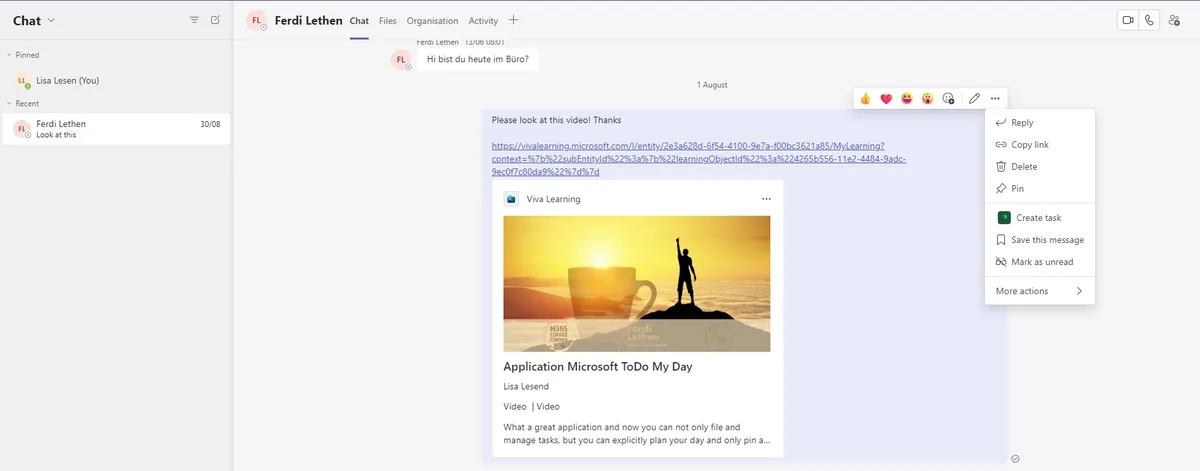Choose Copy link from menu
Image resolution: width=1200 pixels, height=471 pixels.
[x=1040, y=145]
